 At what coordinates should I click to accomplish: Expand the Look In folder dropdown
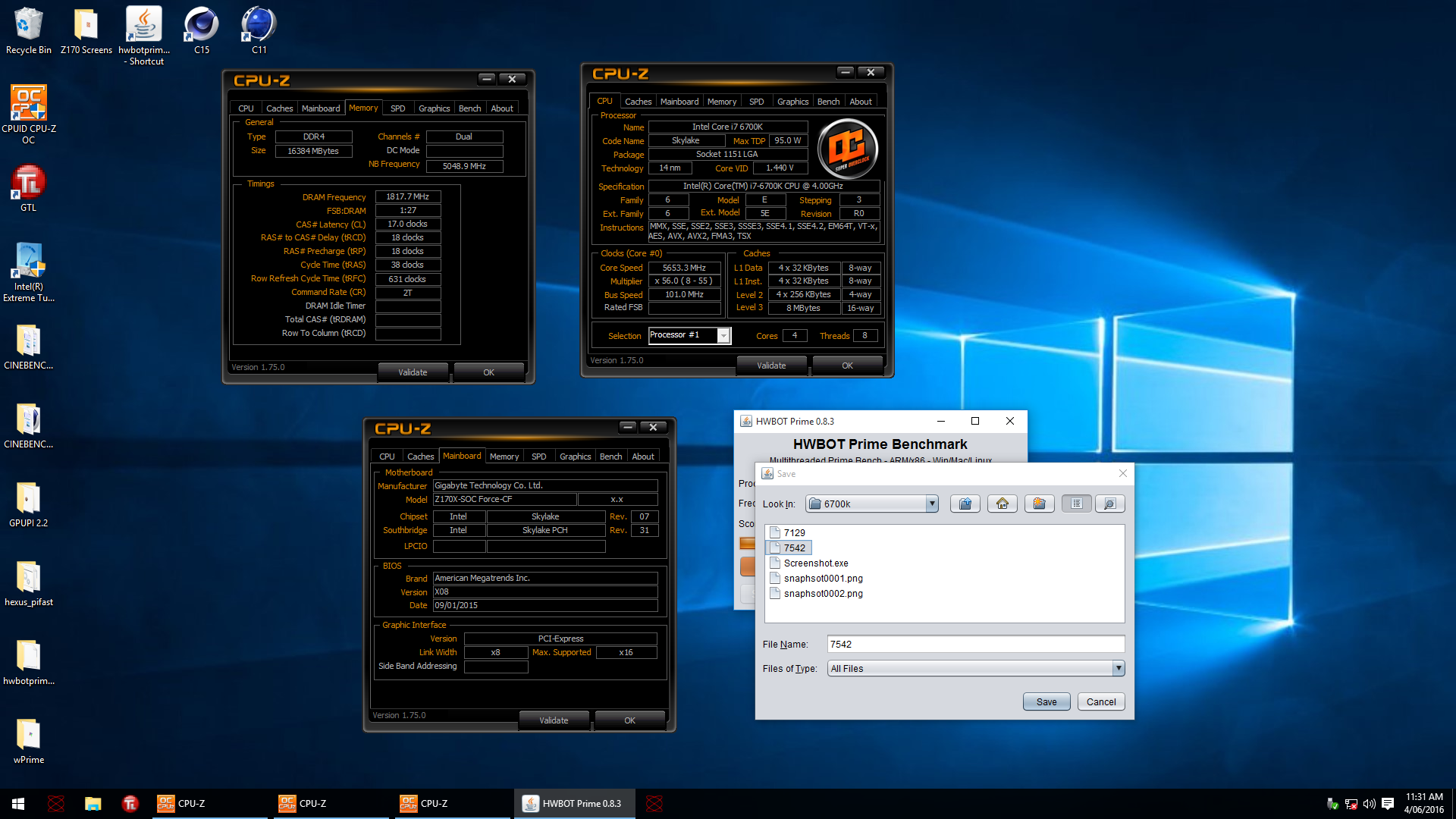(x=932, y=504)
